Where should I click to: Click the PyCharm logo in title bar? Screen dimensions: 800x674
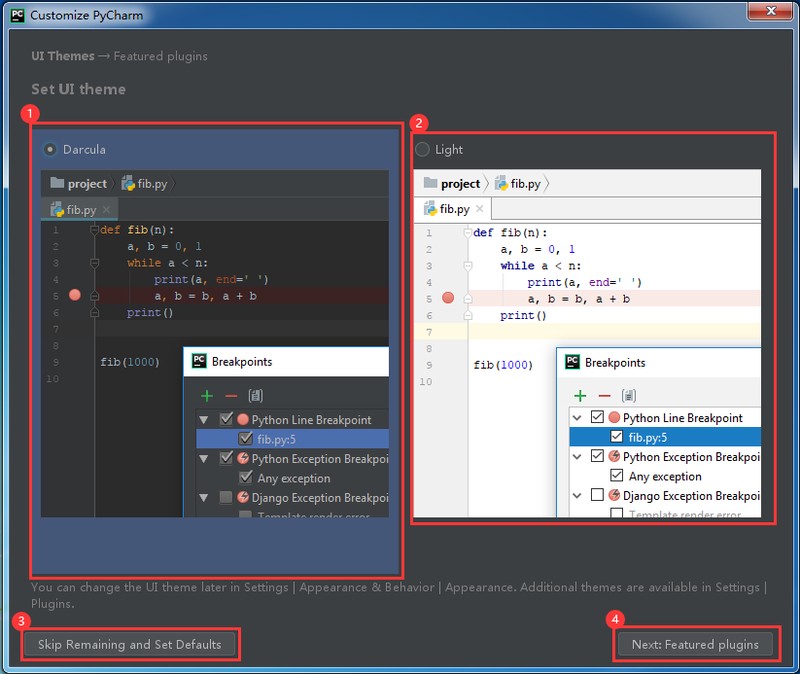pos(14,16)
